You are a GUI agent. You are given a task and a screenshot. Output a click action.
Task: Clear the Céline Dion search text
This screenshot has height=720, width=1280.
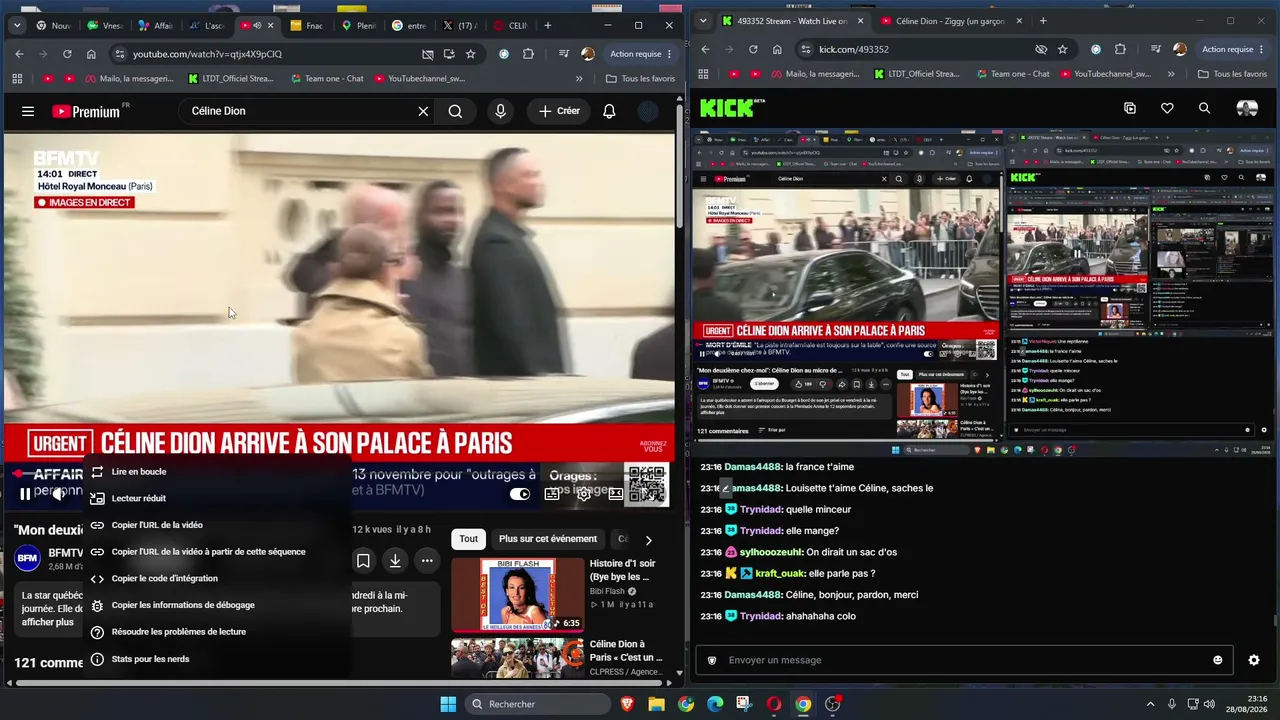click(423, 111)
